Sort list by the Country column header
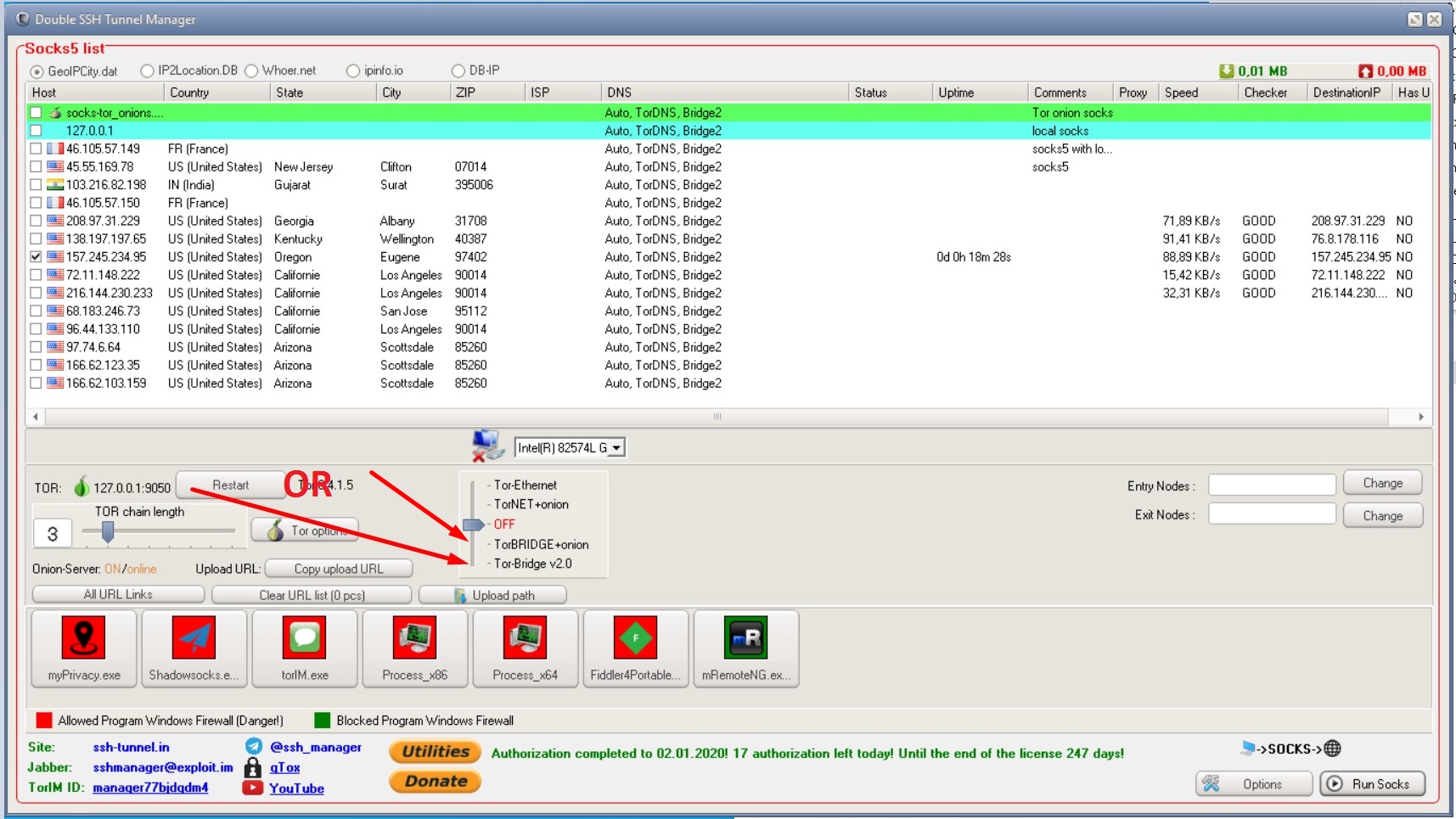1456x819 pixels. 216,93
